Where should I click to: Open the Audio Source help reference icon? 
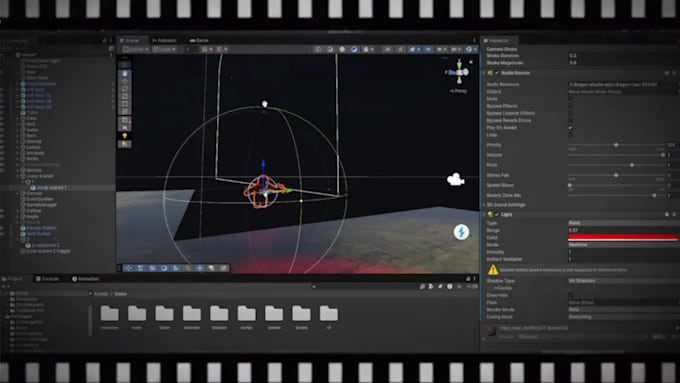point(667,73)
